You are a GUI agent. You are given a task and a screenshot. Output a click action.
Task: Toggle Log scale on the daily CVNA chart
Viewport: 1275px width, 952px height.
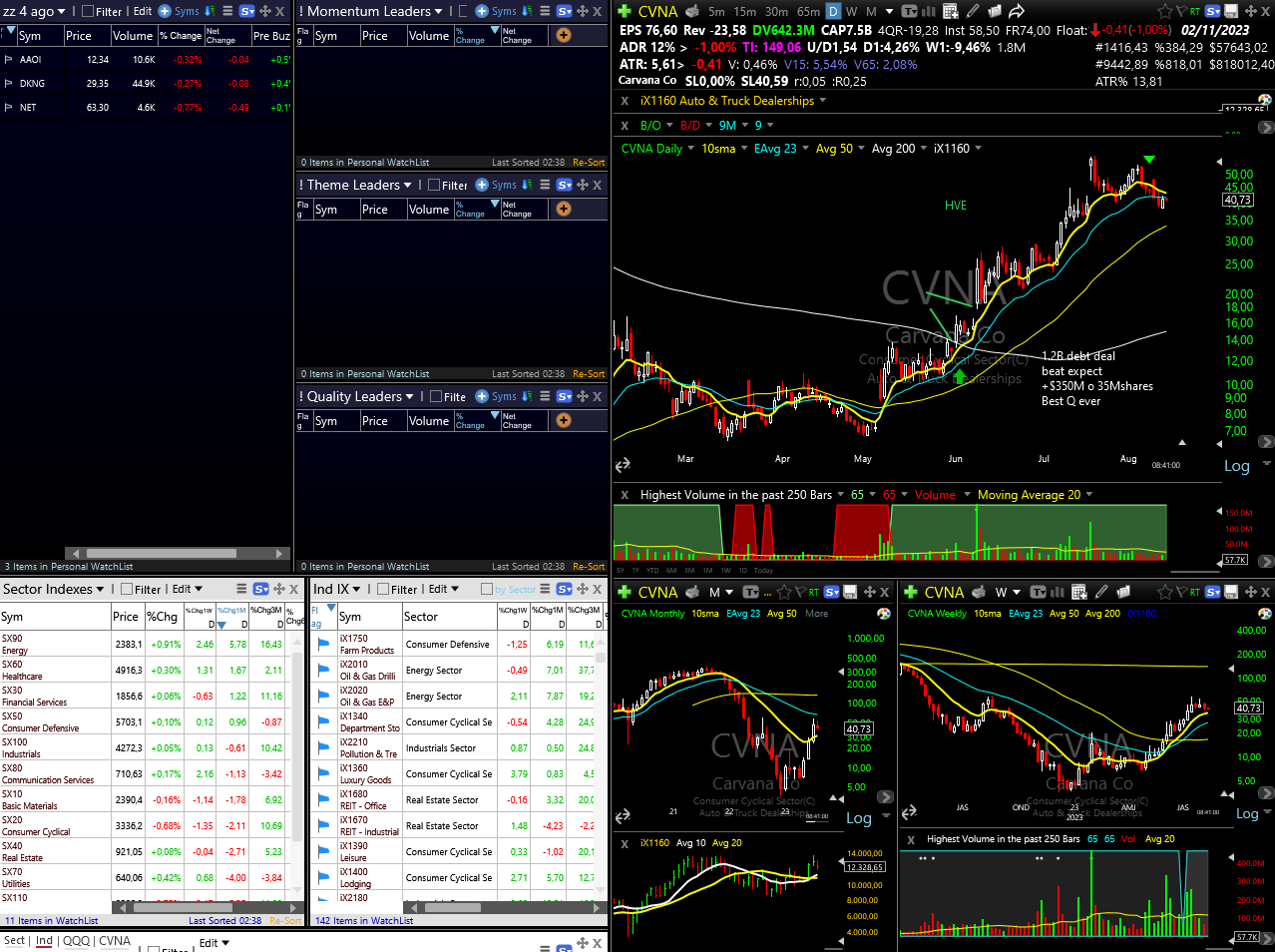1236,466
